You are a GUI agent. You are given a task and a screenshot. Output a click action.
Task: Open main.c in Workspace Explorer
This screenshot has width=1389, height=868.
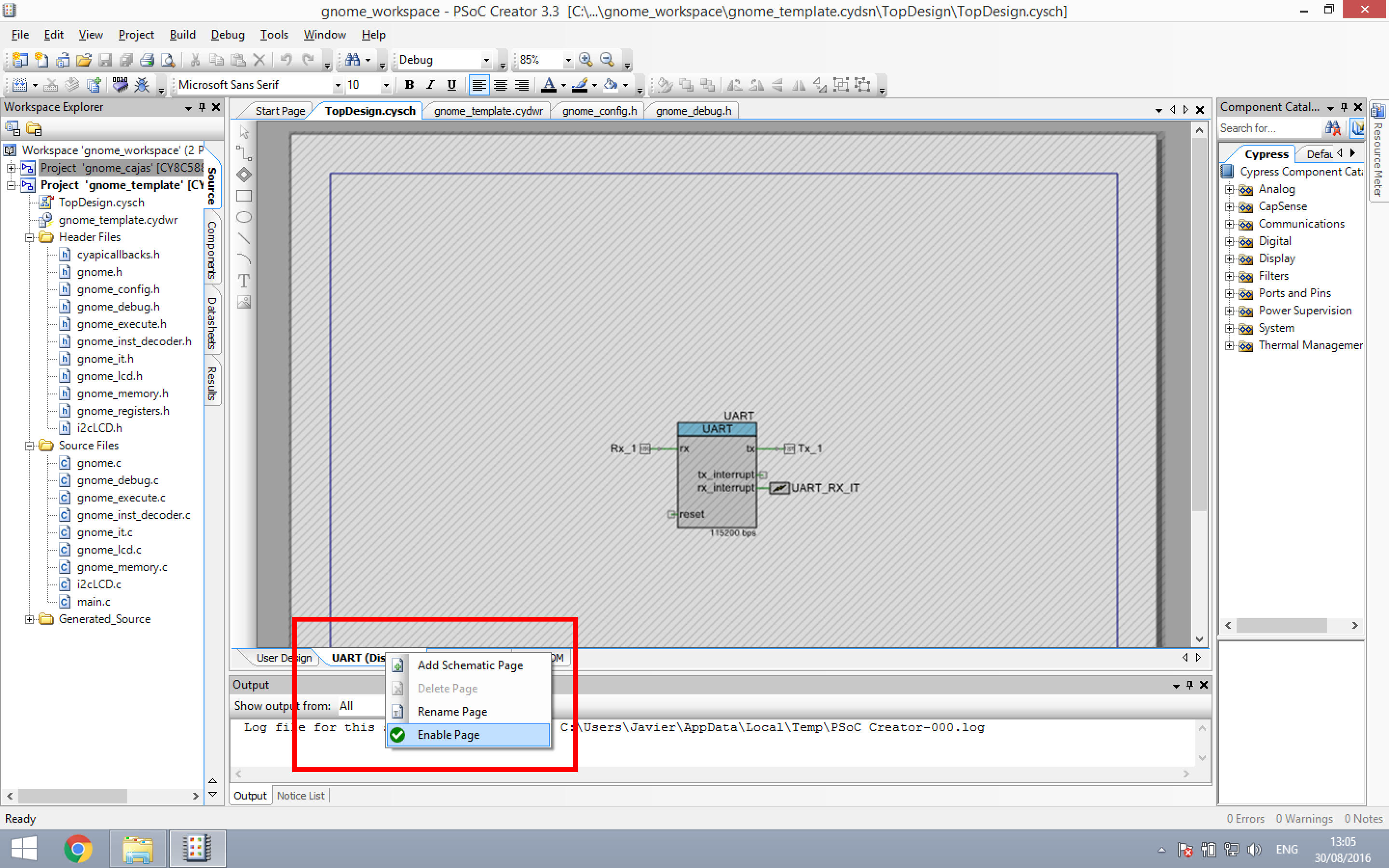(94, 602)
